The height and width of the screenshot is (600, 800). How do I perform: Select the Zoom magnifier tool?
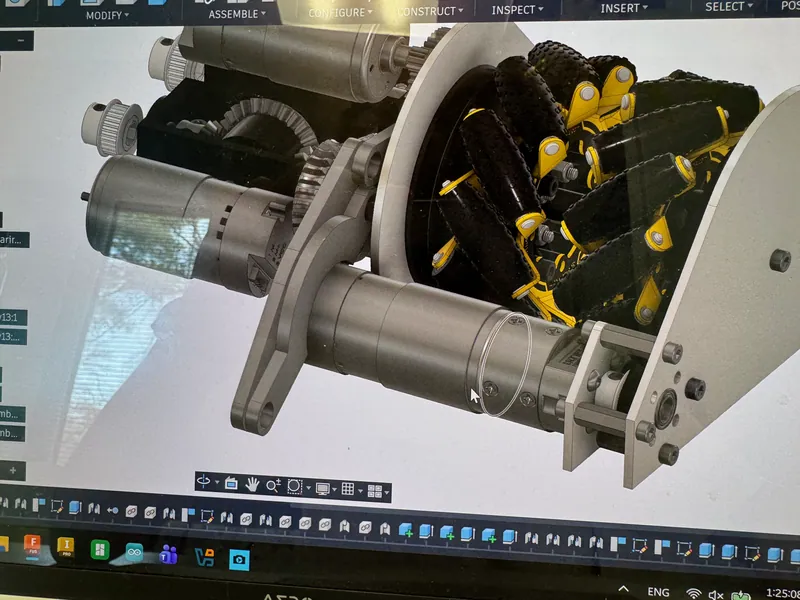(x=273, y=486)
